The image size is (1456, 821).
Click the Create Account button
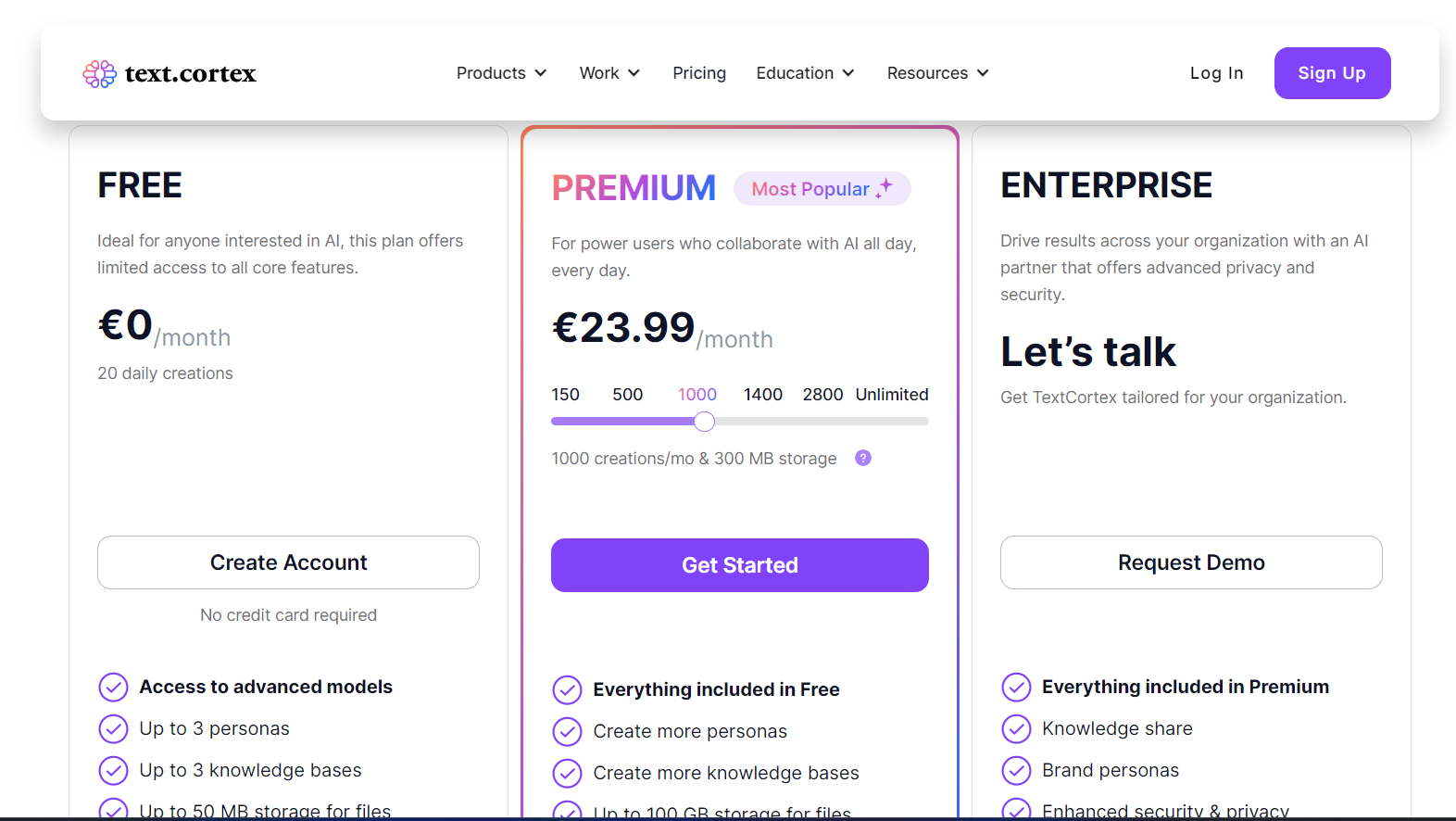coord(288,562)
